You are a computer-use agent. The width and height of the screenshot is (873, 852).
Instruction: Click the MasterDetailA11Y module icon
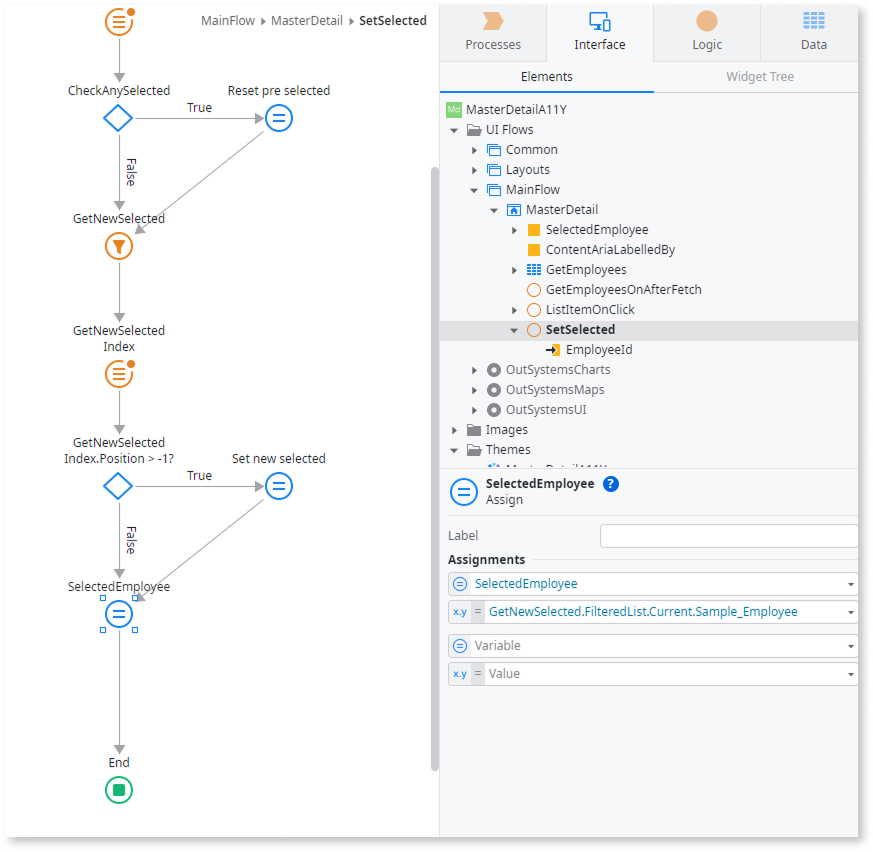(454, 110)
